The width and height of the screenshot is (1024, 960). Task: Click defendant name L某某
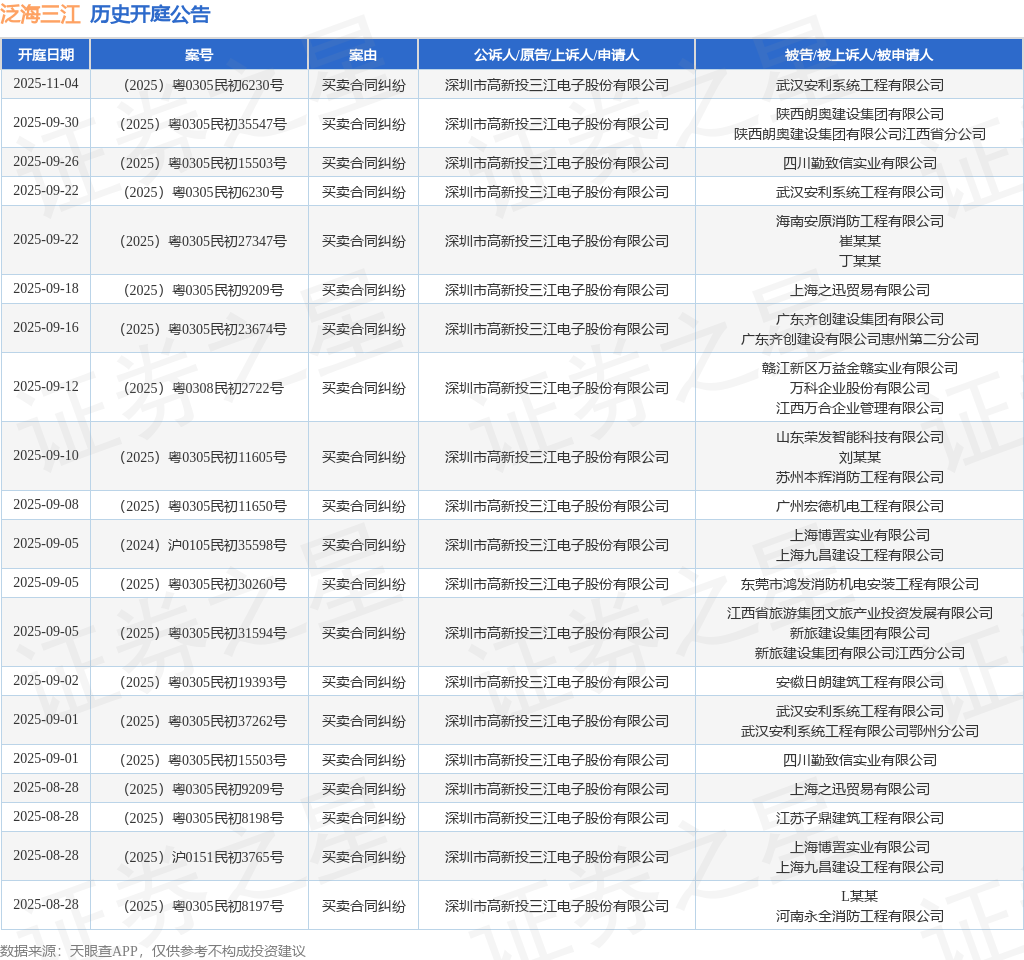(x=859, y=896)
